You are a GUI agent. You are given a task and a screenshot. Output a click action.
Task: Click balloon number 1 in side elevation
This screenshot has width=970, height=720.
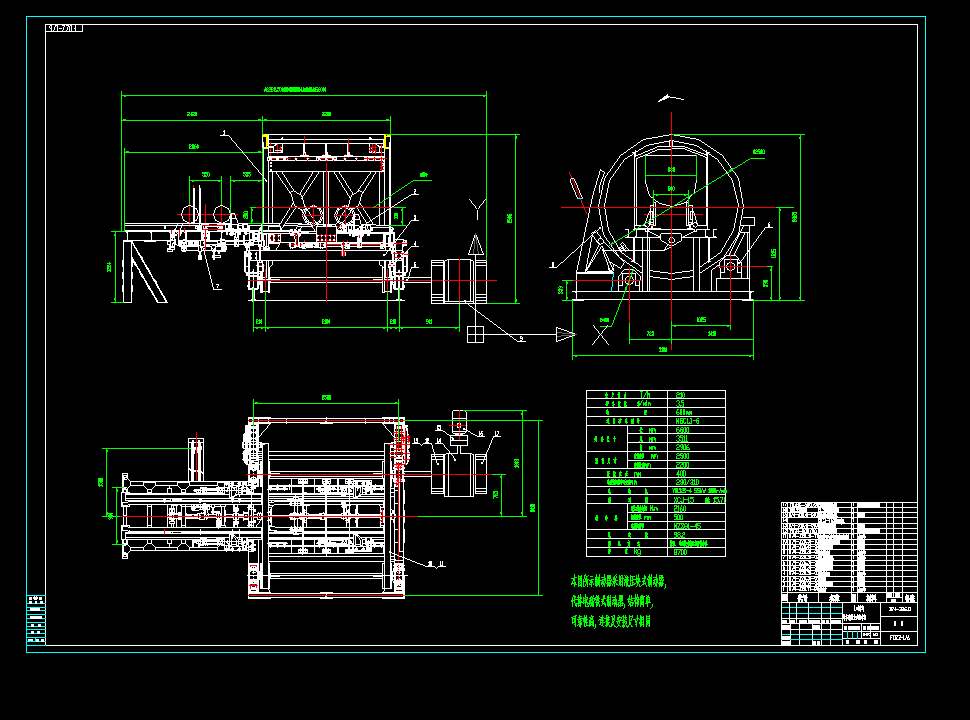tap(224, 132)
